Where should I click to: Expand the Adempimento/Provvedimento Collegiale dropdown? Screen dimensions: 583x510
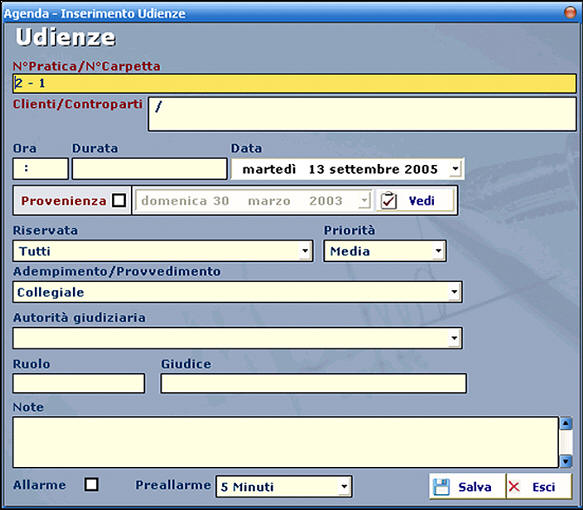tap(454, 292)
